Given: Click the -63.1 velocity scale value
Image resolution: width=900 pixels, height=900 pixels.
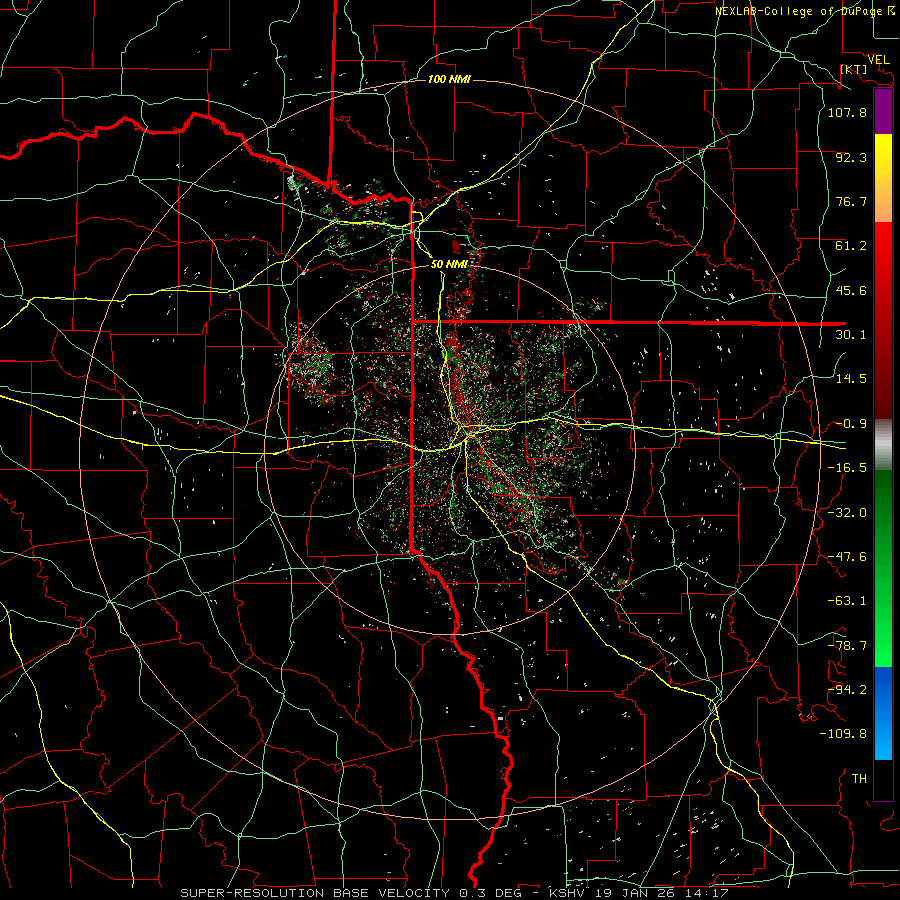Looking at the screenshot, I should coord(847,601).
